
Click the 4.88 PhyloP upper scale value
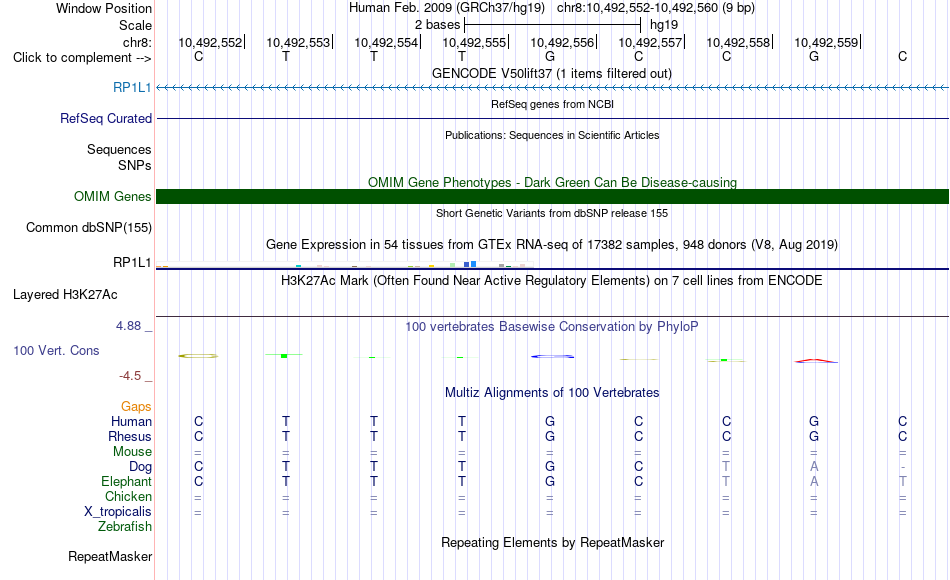128,326
